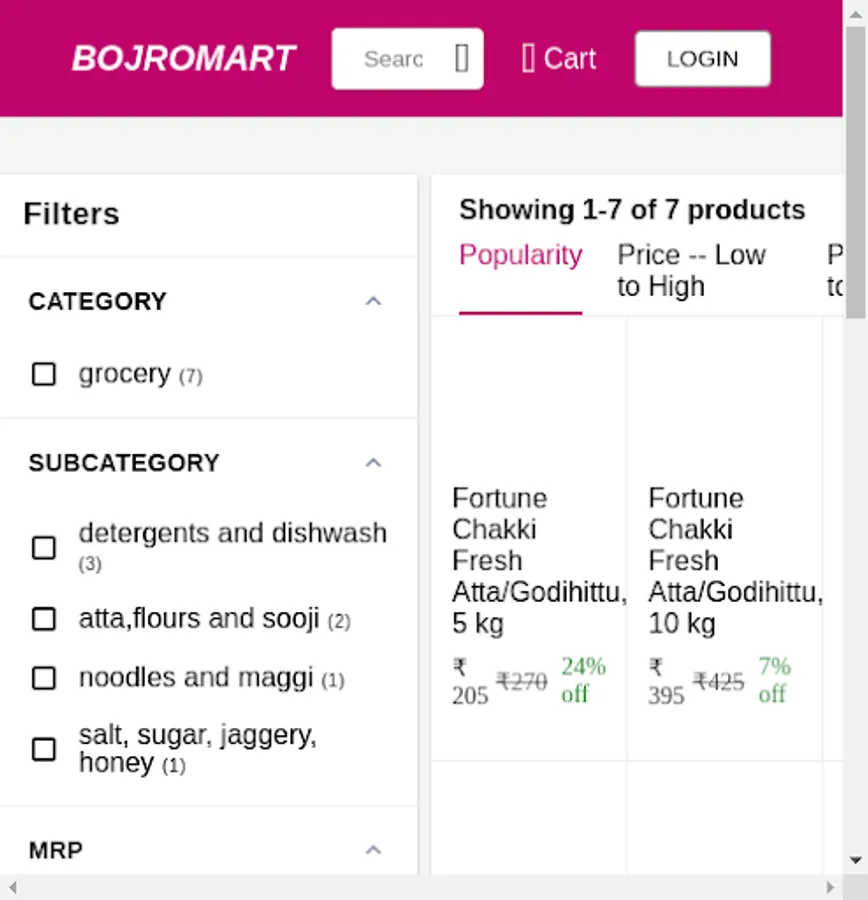Viewport: 868px width, 900px height.
Task: Collapse the MRP filter section
Action: [x=373, y=850]
